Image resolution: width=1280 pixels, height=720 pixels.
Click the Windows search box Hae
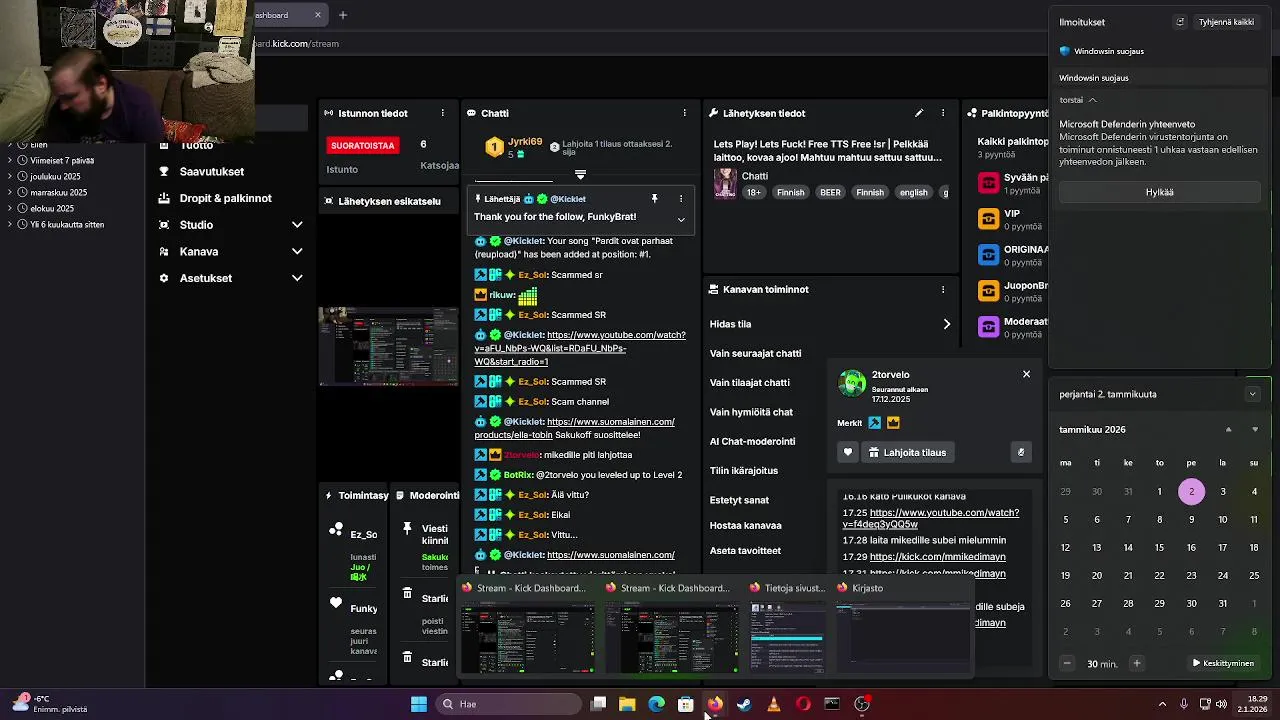point(508,704)
